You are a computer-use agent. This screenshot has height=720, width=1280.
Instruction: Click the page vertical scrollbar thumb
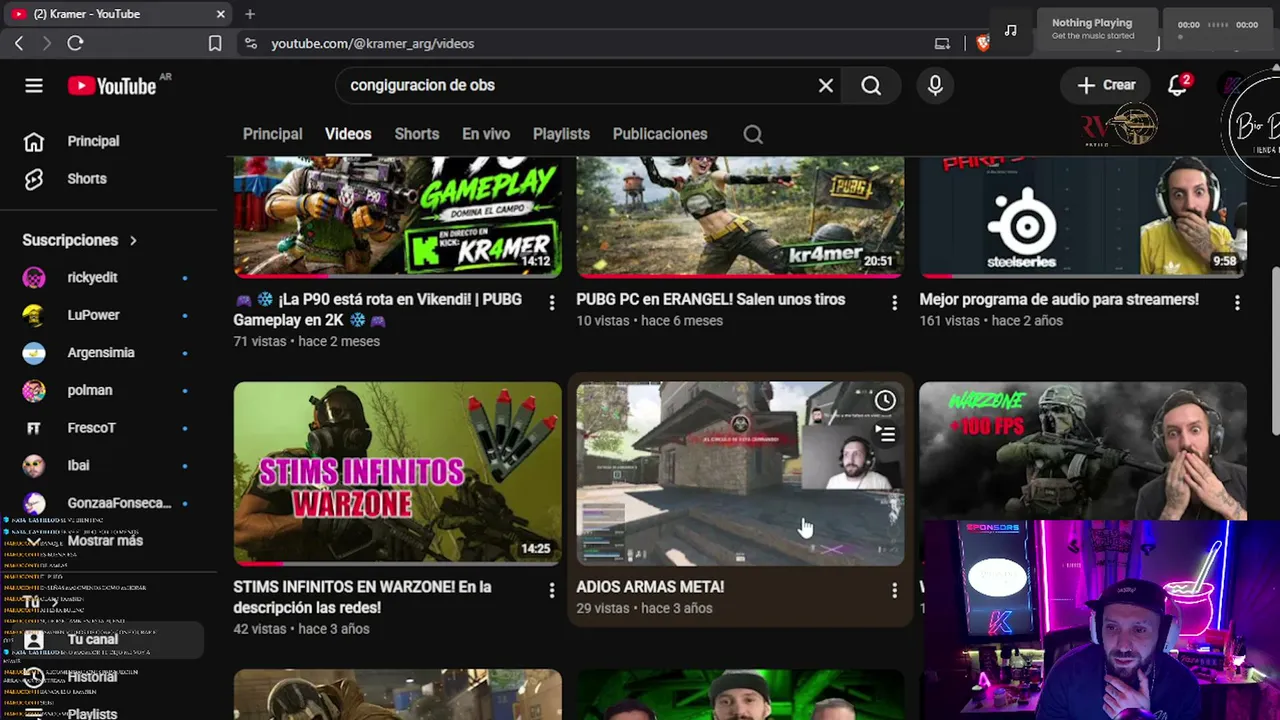click(x=1274, y=351)
